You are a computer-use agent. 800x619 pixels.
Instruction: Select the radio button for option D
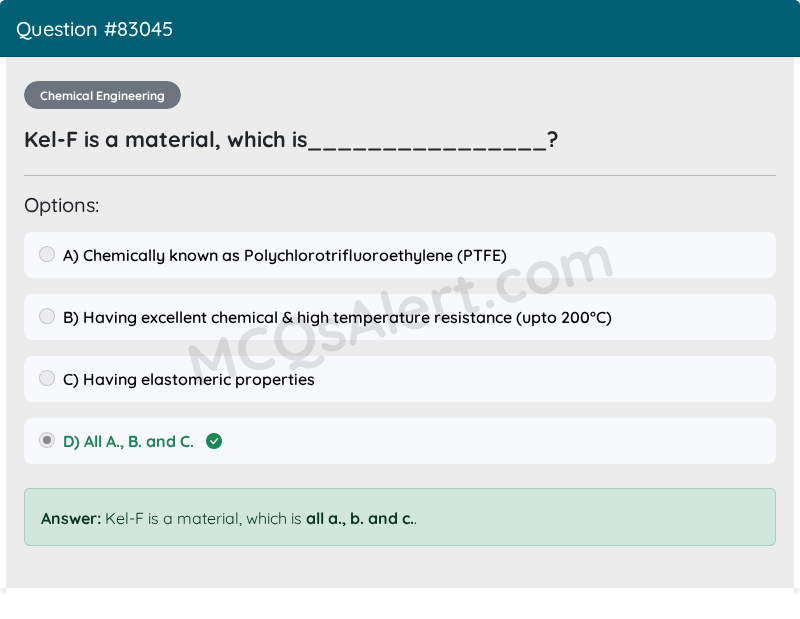tap(47, 440)
